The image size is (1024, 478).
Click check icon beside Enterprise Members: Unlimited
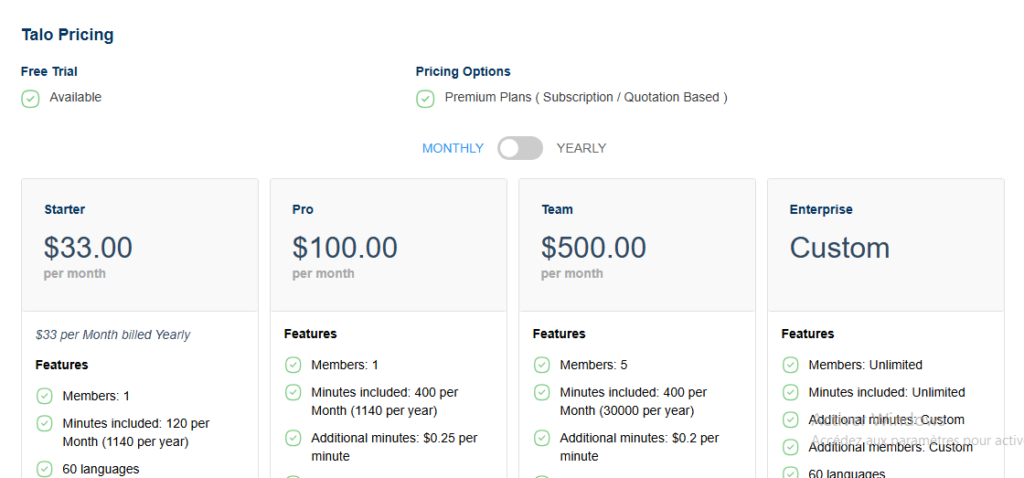click(x=791, y=365)
